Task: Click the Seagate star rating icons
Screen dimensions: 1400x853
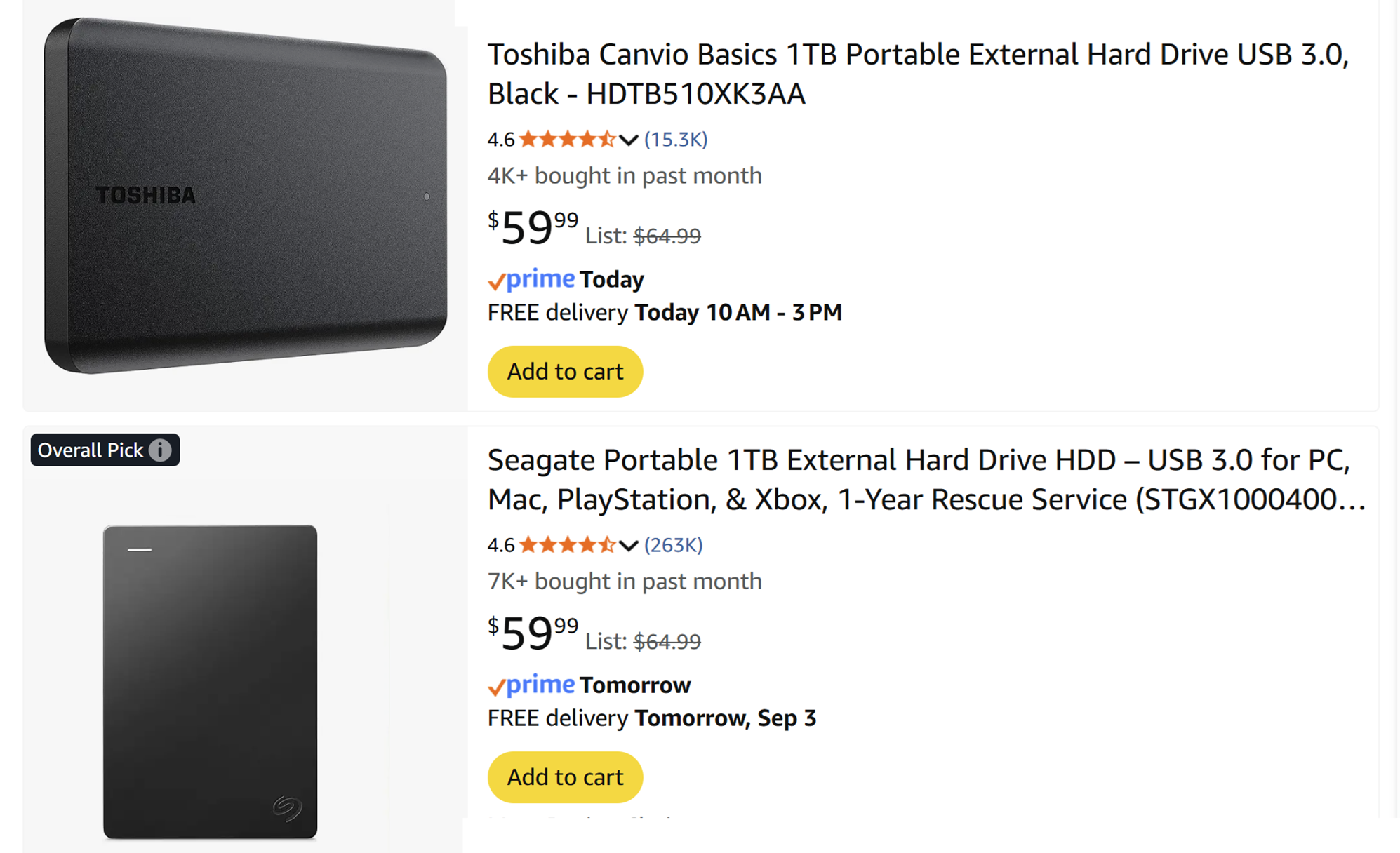Action: click(x=567, y=545)
